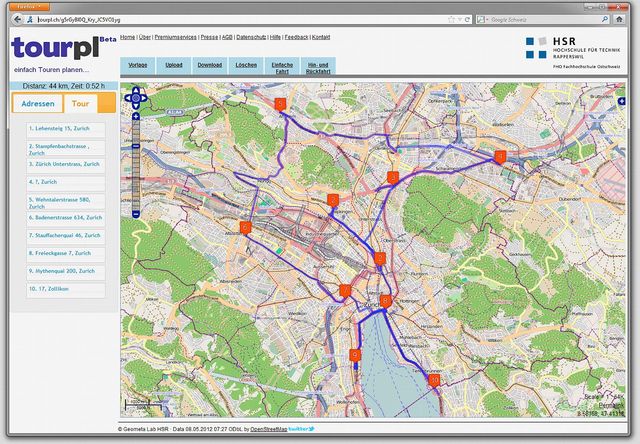The image size is (640, 444).
Task: Click route marker 6 on the map
Action: click(x=246, y=228)
